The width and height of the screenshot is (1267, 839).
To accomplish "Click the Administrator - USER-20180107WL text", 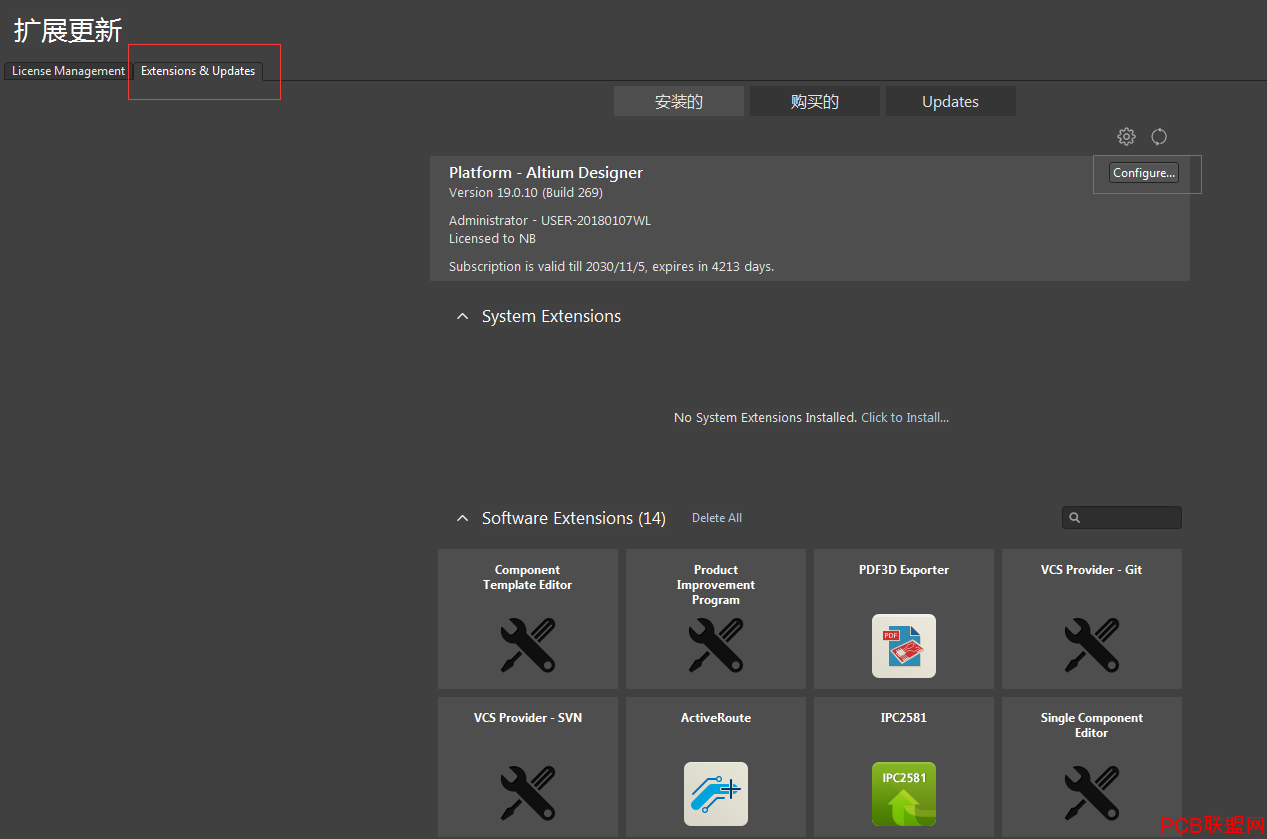I will tap(550, 220).
